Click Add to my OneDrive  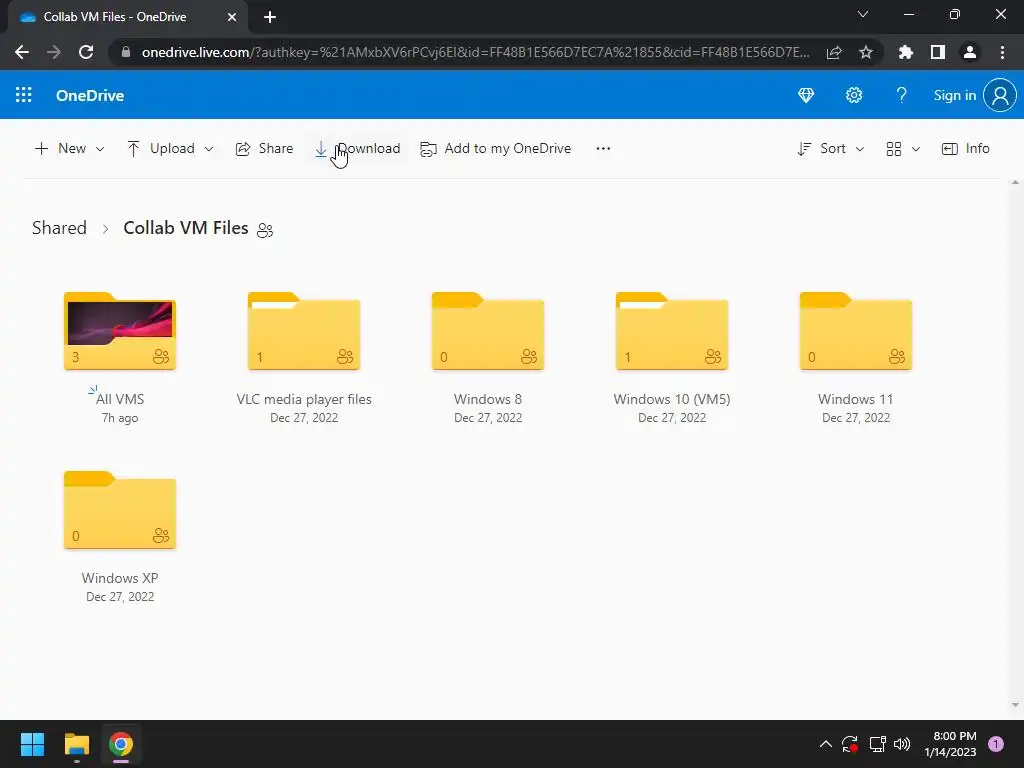click(496, 148)
